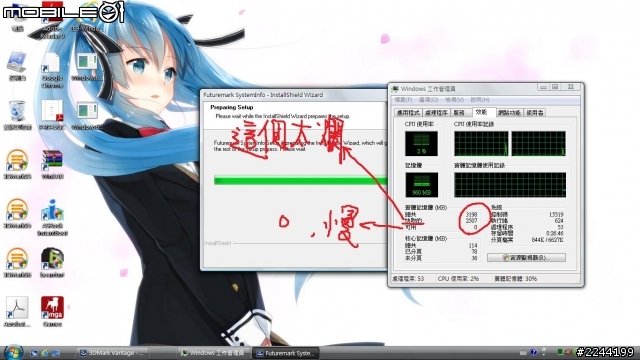Click the Futuremark SystemInfo InstallShield title bar
Screen dimensions: 640x360
pyautogui.click(x=294, y=95)
